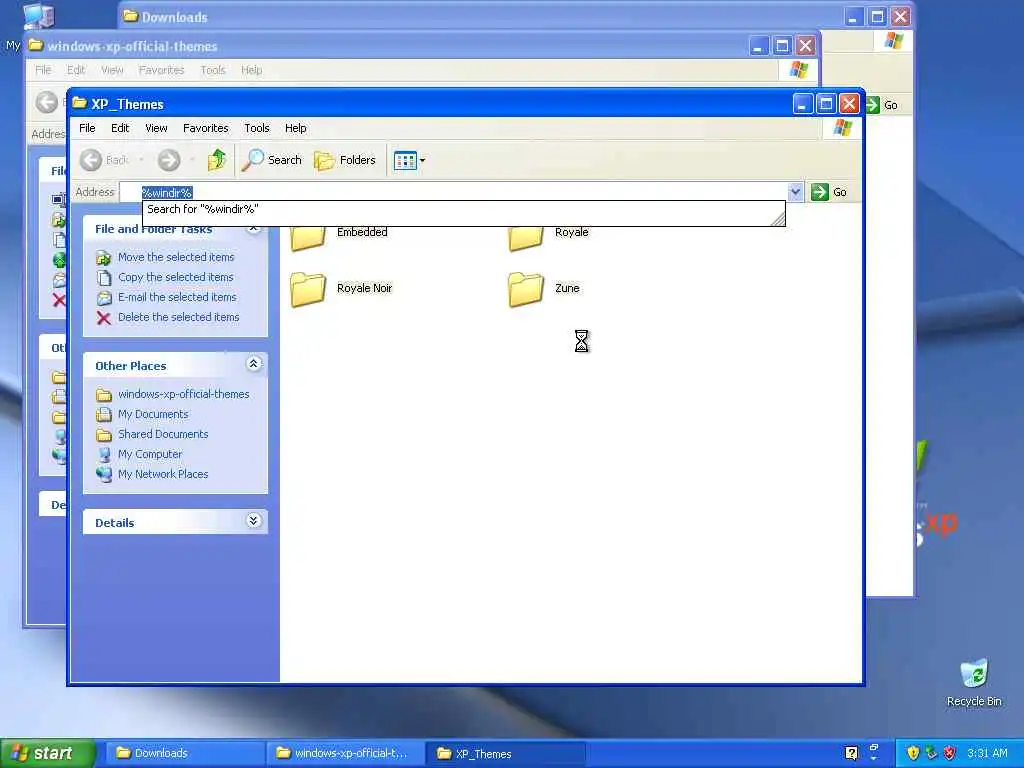Select the Zune folder icon
1024x768 pixels.
[526, 289]
